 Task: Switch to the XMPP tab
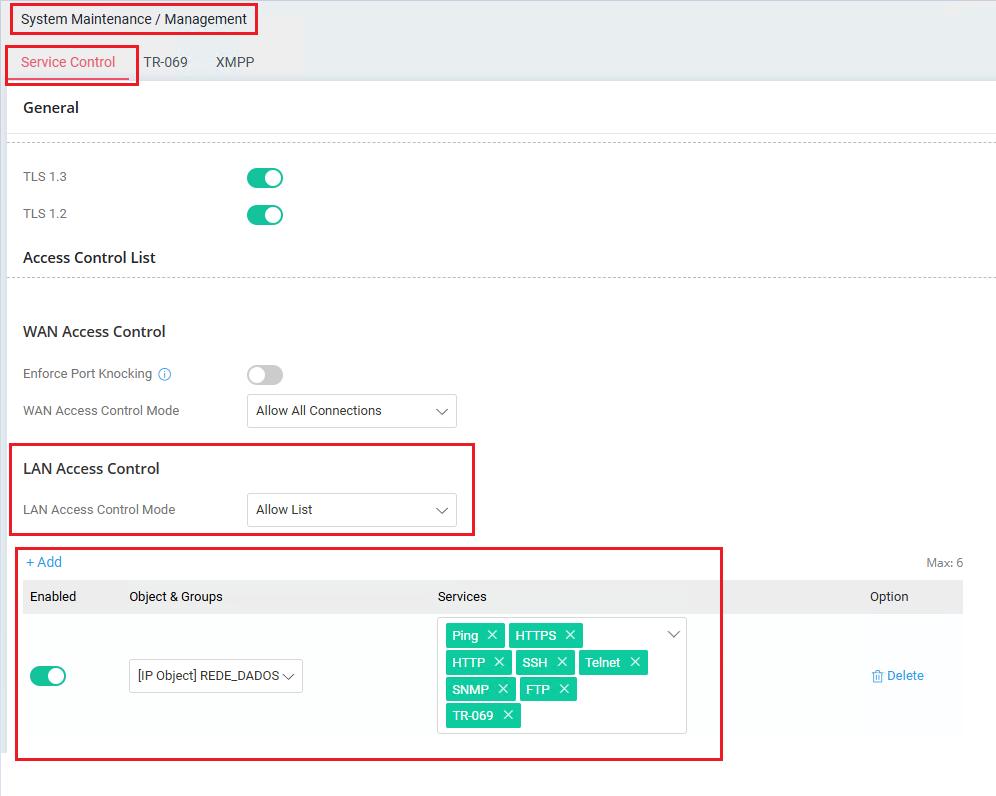coord(235,62)
